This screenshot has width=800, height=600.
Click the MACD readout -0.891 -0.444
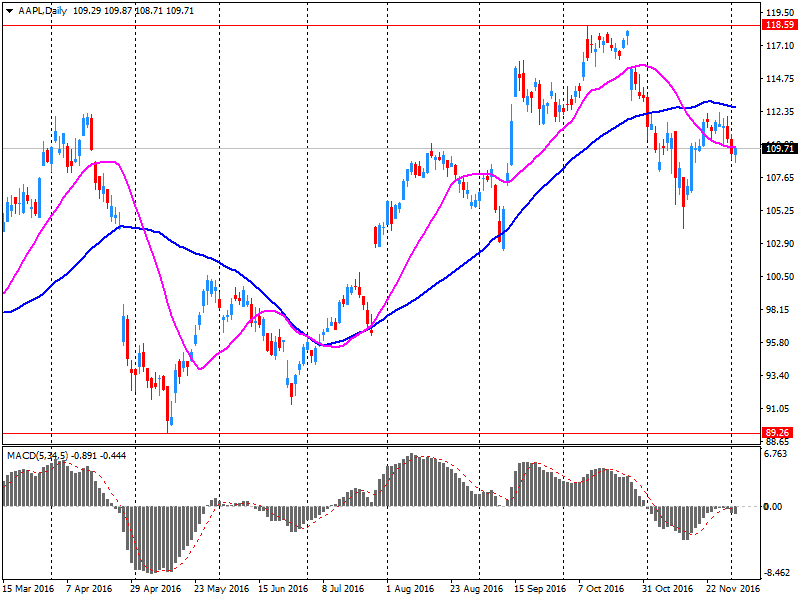[x=99, y=456]
